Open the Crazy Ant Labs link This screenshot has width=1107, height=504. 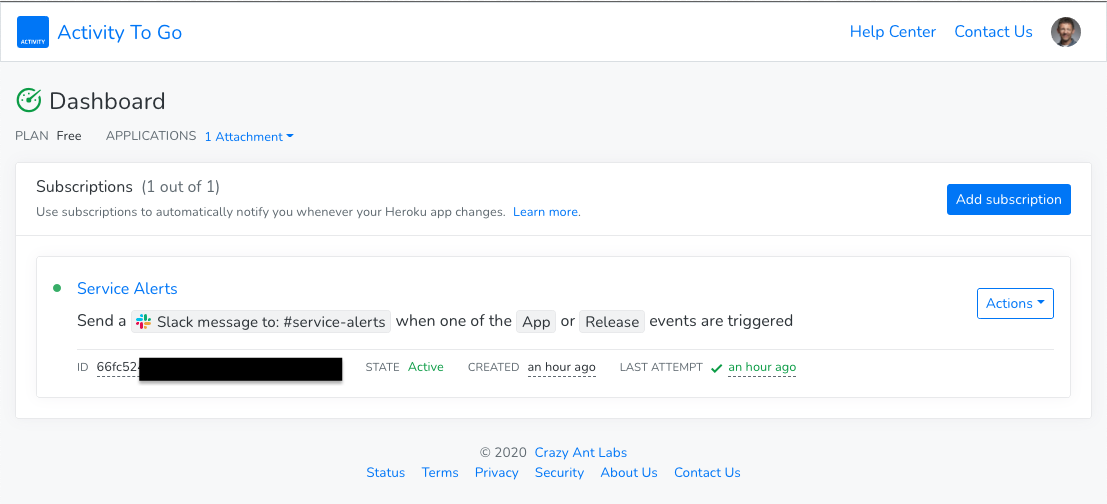[x=580, y=452]
